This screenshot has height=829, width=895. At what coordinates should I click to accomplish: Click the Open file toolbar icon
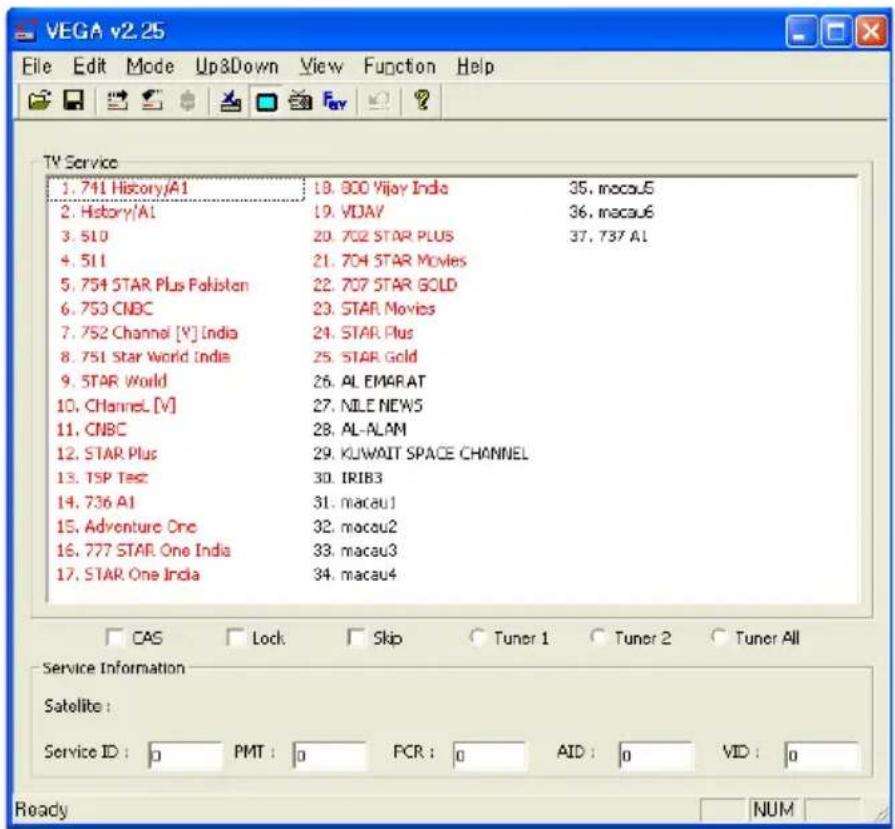click(x=39, y=101)
